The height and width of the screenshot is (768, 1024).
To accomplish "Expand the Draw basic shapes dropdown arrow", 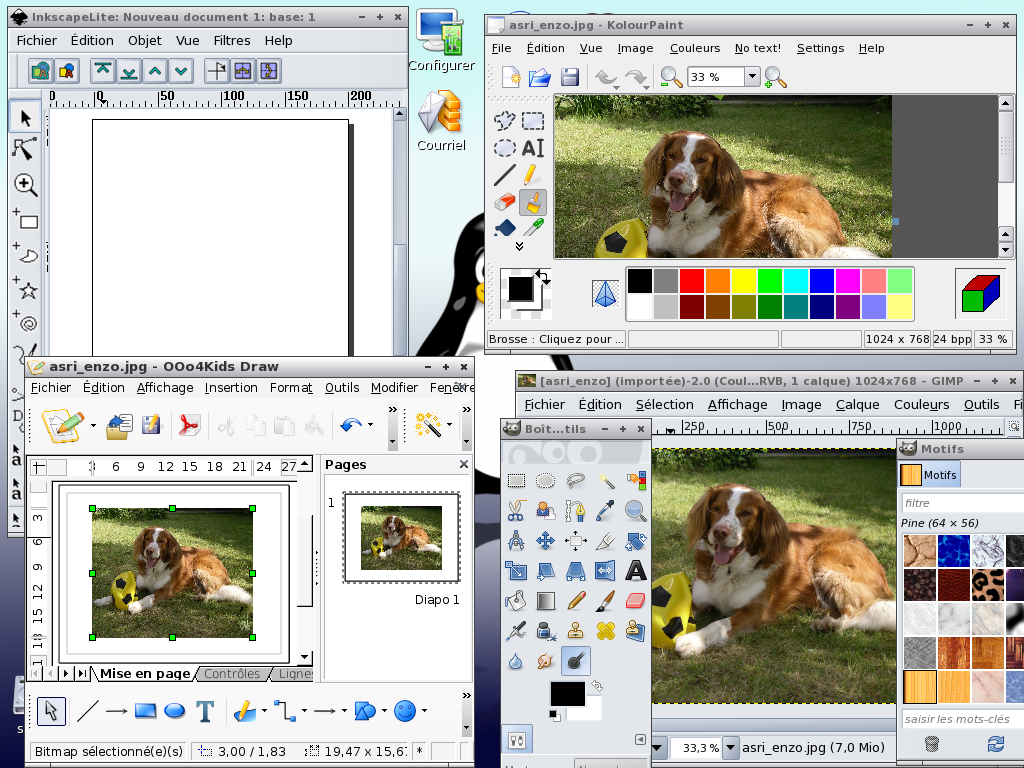I will [x=384, y=711].
